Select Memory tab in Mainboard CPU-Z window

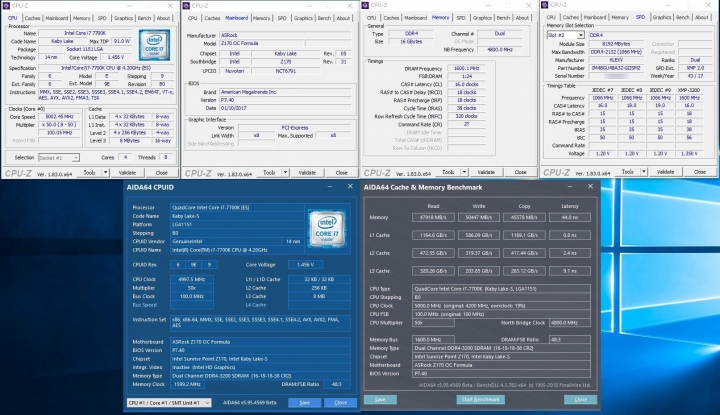(x=261, y=18)
